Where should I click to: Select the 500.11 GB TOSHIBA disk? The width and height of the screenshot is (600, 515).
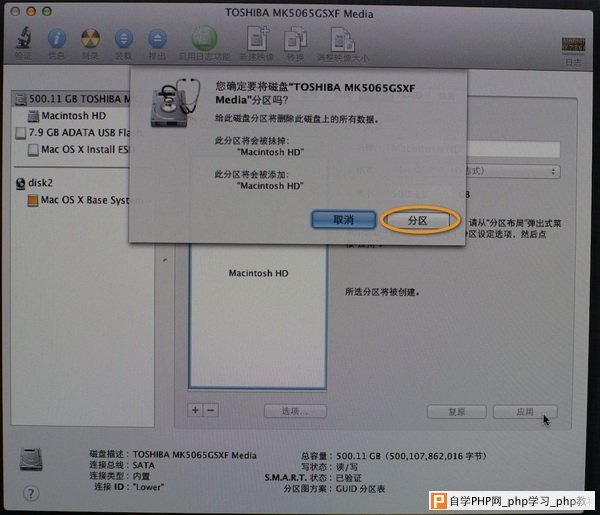click(72, 99)
